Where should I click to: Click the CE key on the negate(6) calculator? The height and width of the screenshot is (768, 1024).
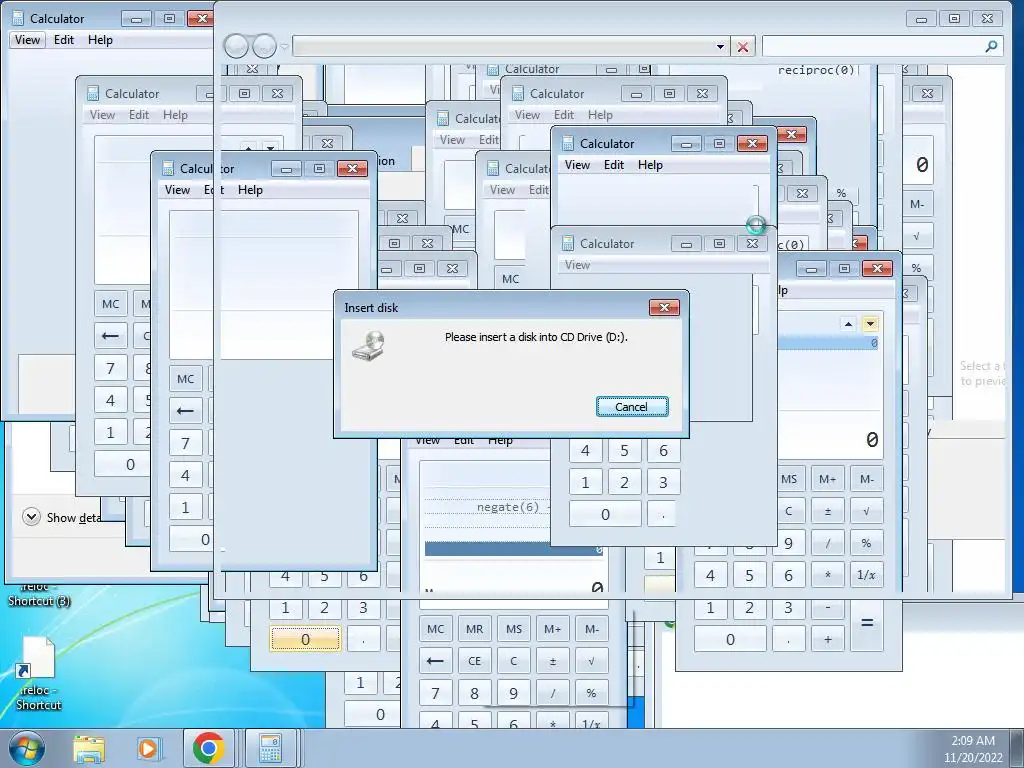(475, 661)
